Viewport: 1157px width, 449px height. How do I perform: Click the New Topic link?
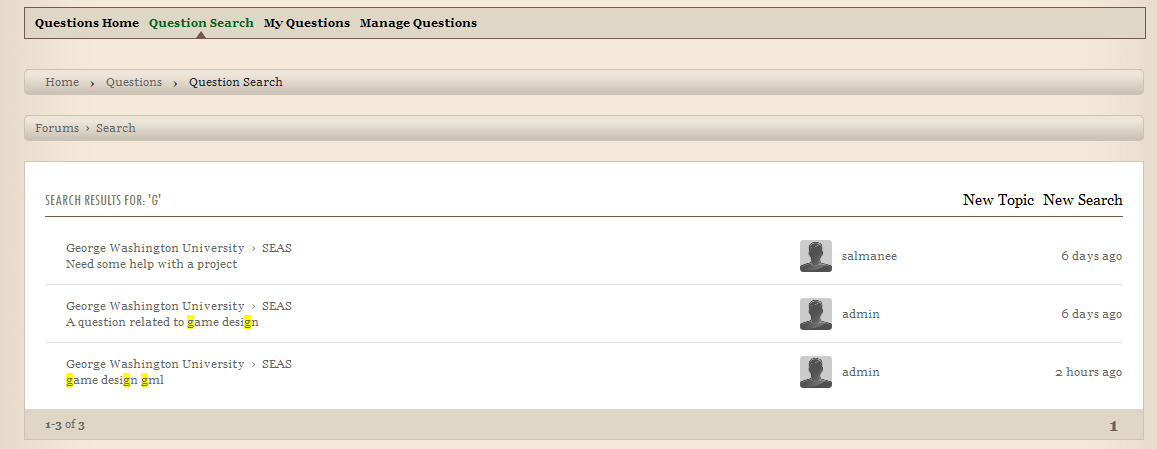point(998,200)
